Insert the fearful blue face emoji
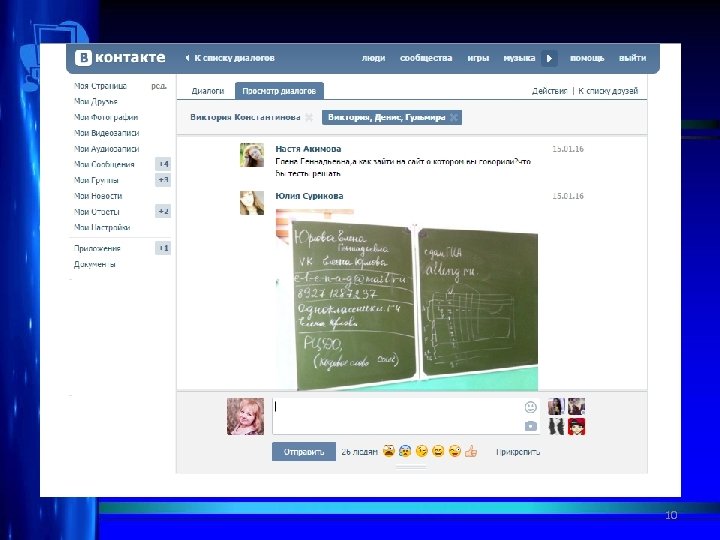This screenshot has width=720, height=540. pos(405,451)
